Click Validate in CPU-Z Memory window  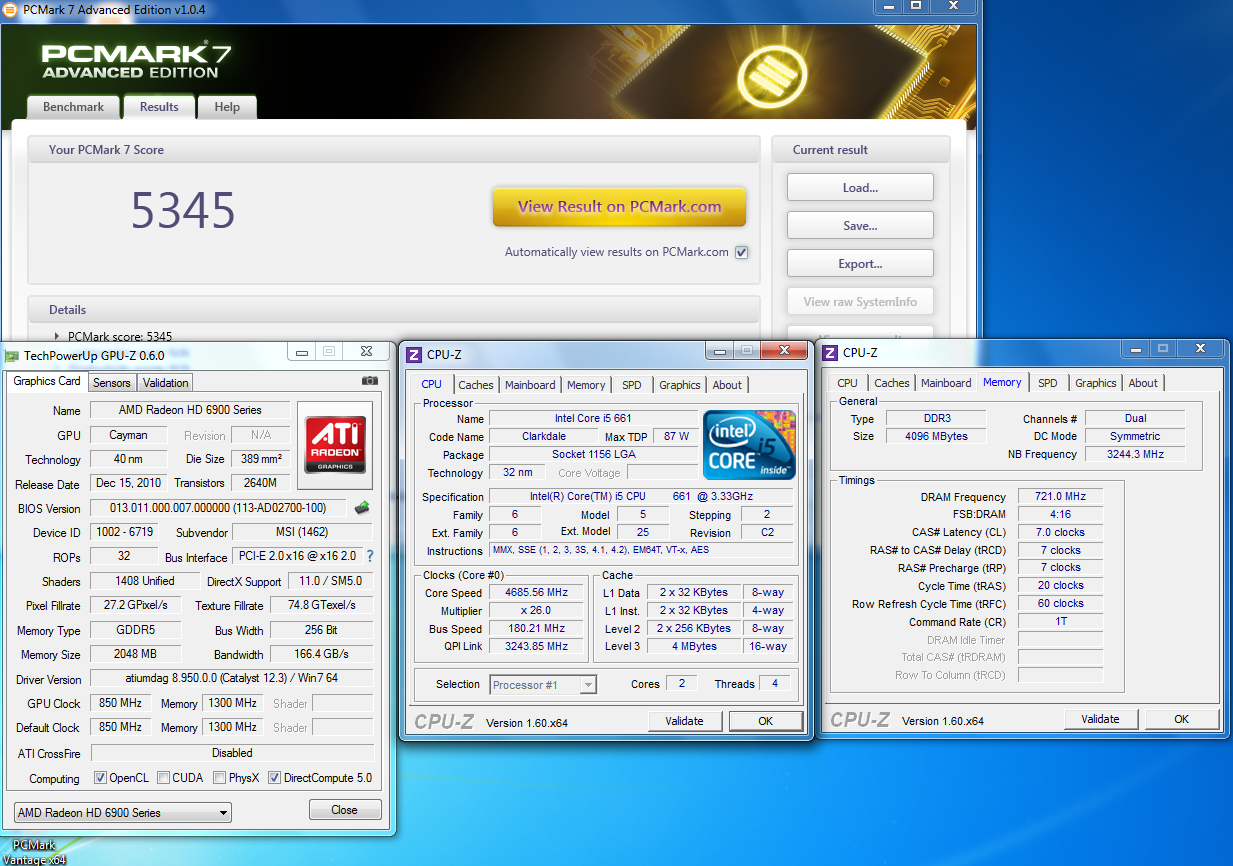click(1101, 719)
